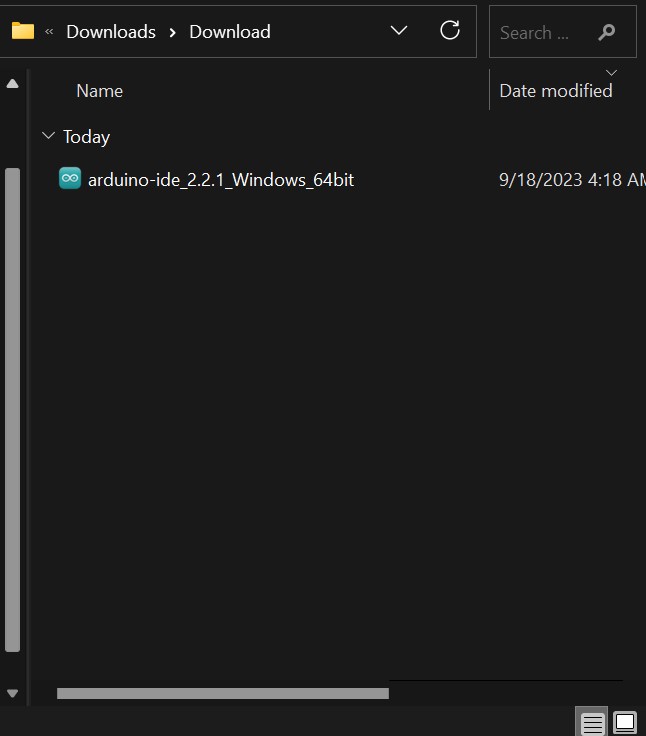
Task: Select the Download breadcrumb segment
Action: click(229, 31)
